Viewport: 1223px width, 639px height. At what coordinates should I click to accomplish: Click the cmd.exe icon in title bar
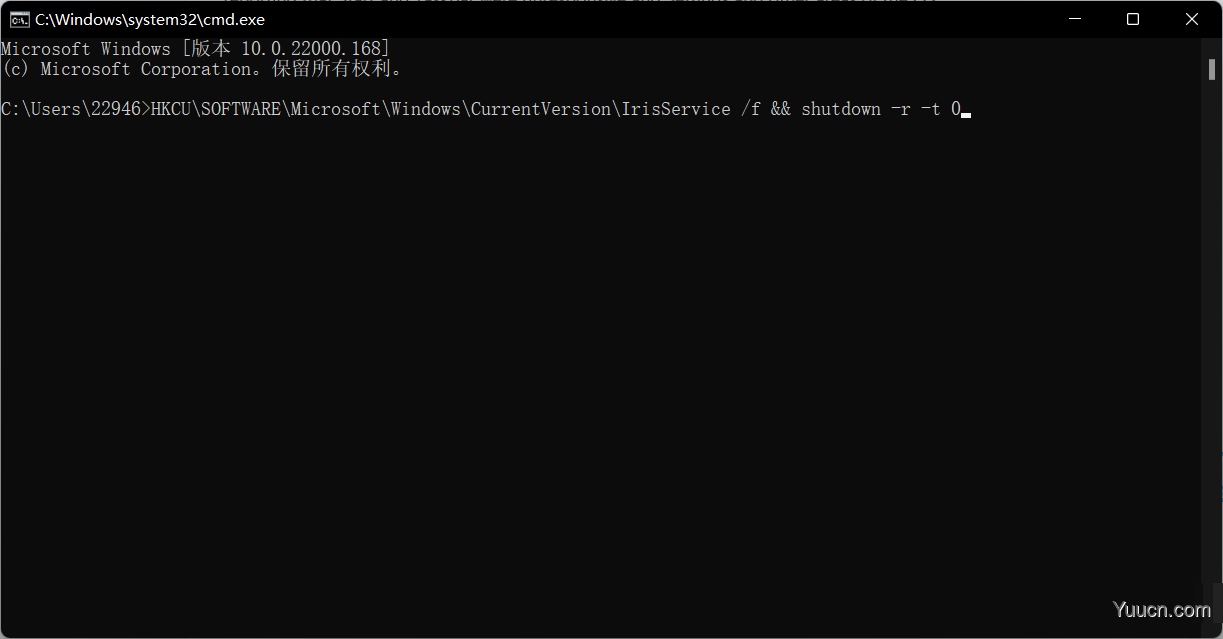point(19,19)
